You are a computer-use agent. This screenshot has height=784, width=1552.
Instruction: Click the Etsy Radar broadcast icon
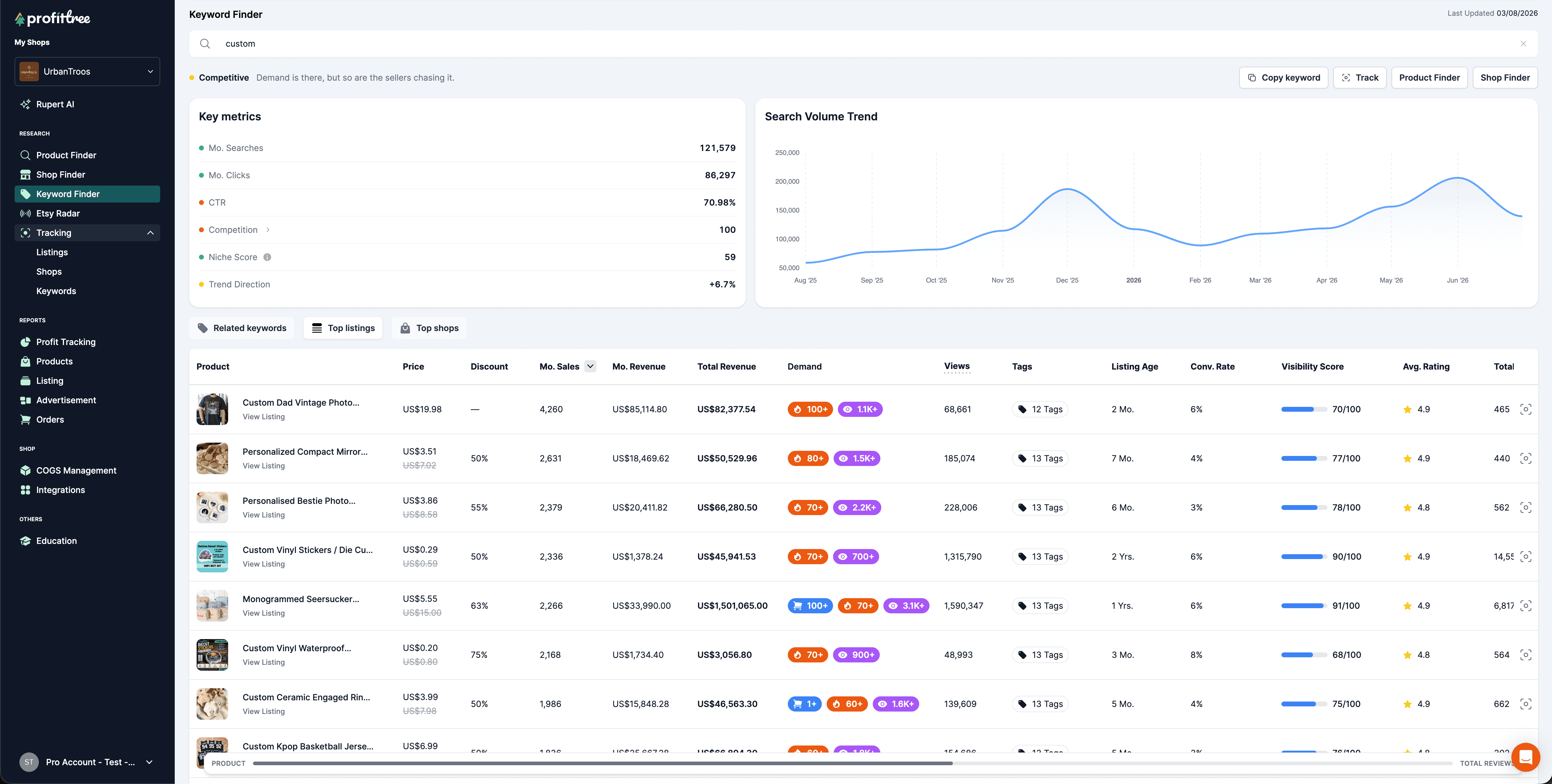tap(25, 213)
